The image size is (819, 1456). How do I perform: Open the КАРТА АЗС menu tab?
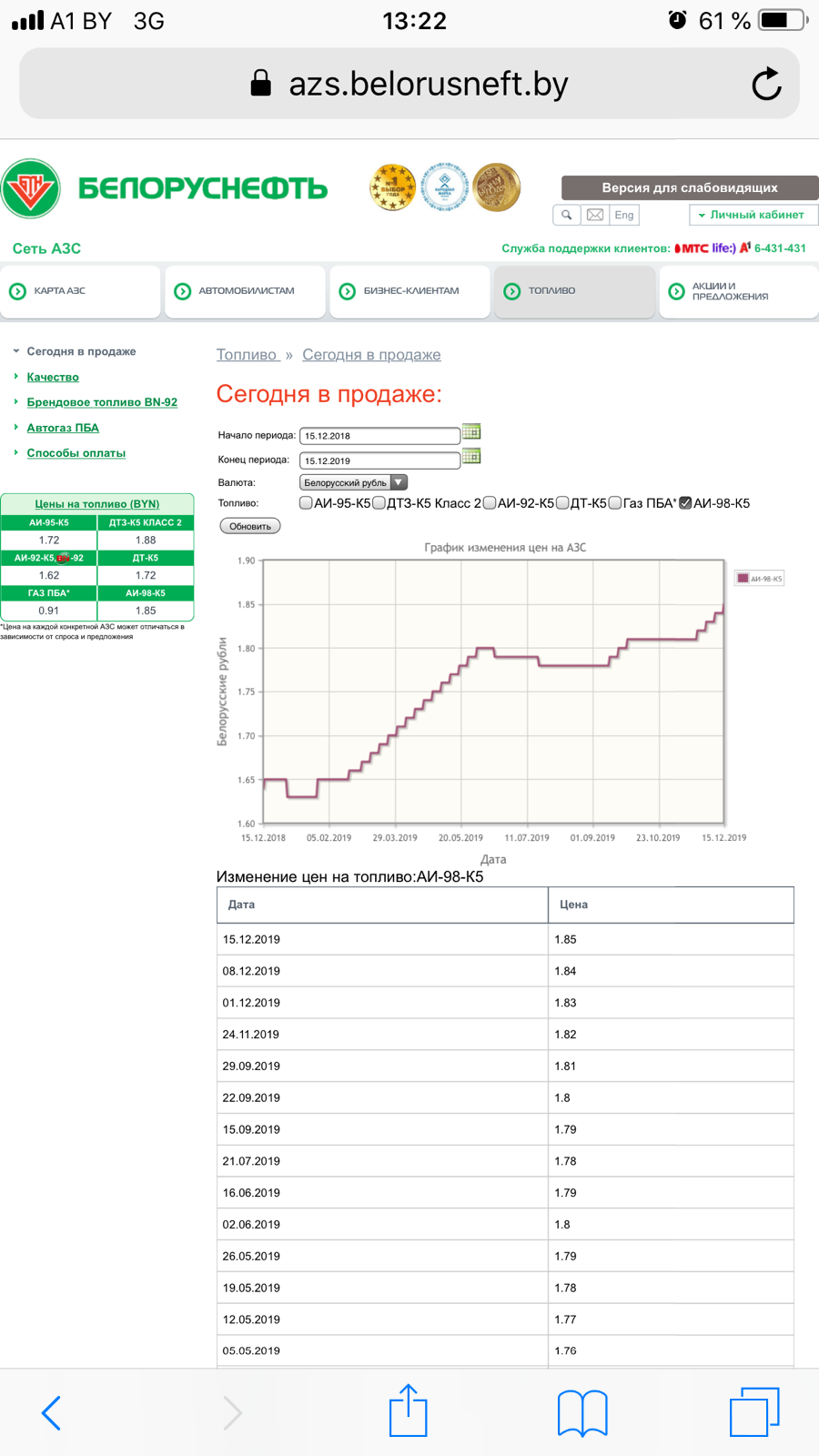click(x=80, y=291)
